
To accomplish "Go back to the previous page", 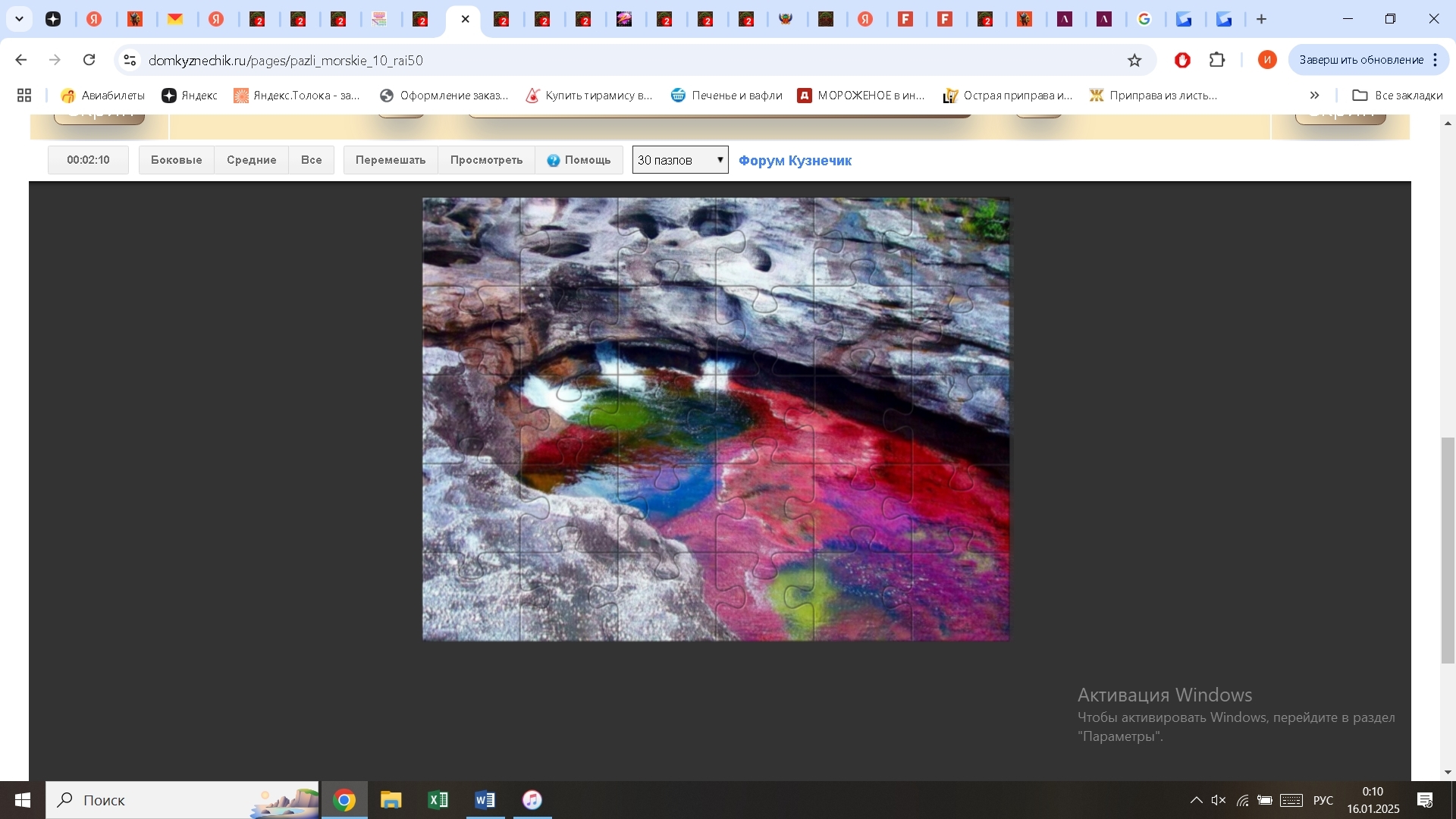I will (x=21, y=60).
